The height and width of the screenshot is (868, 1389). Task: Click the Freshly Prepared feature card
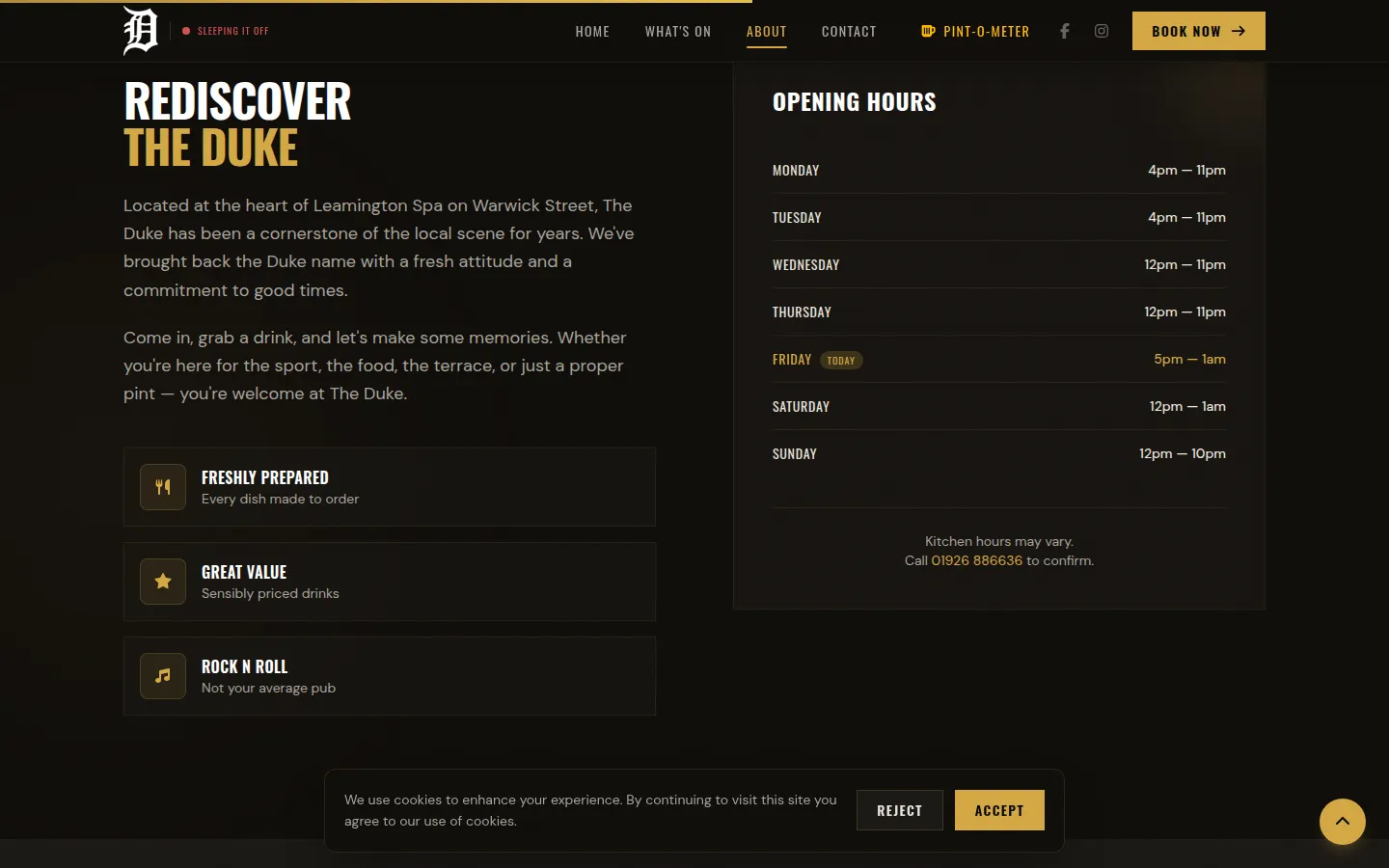pyautogui.click(x=390, y=487)
